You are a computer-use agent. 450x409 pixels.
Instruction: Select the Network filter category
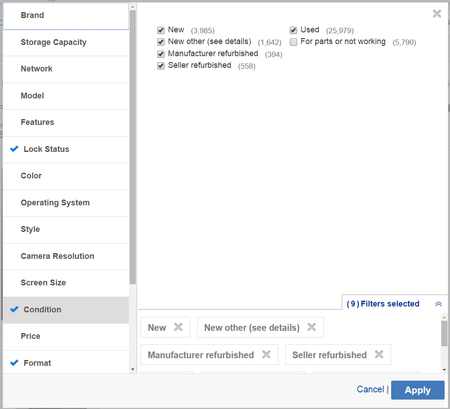[66, 69]
